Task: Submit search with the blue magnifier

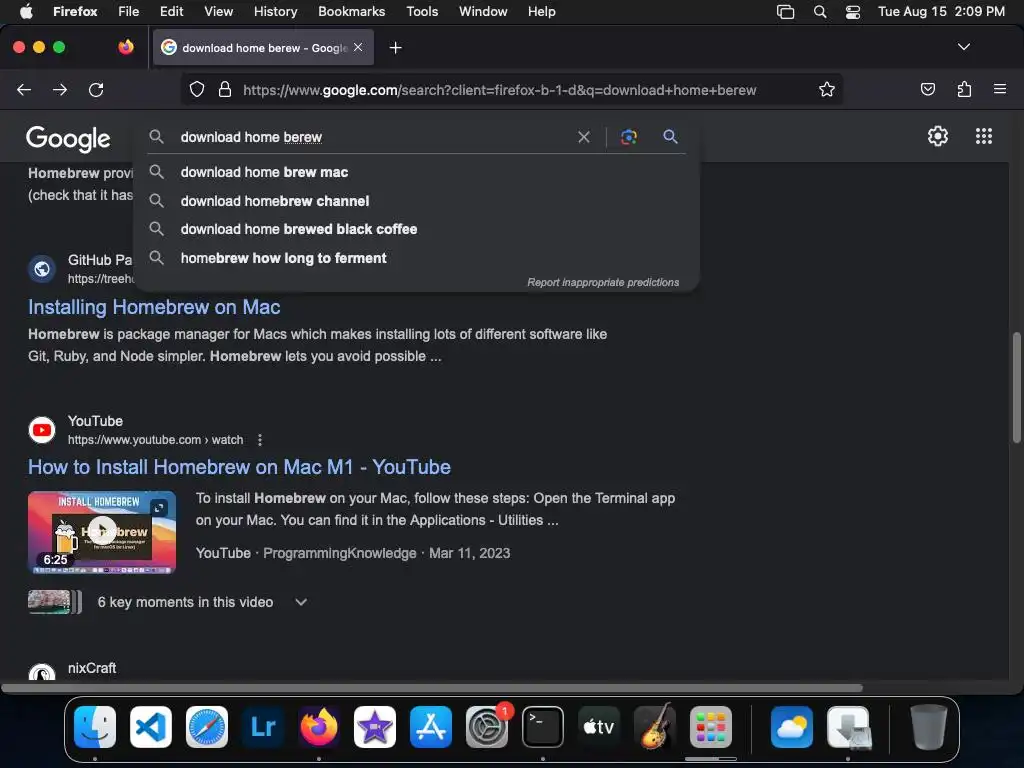Action: point(670,136)
